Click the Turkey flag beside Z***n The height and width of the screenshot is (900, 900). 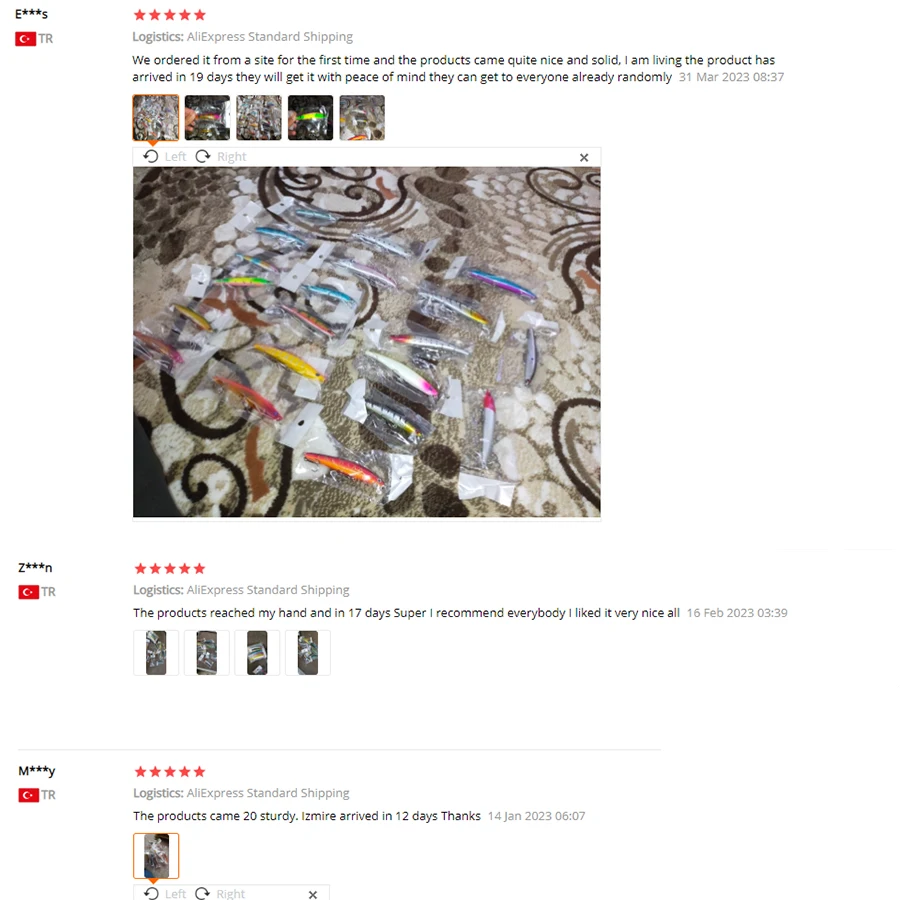point(28,592)
